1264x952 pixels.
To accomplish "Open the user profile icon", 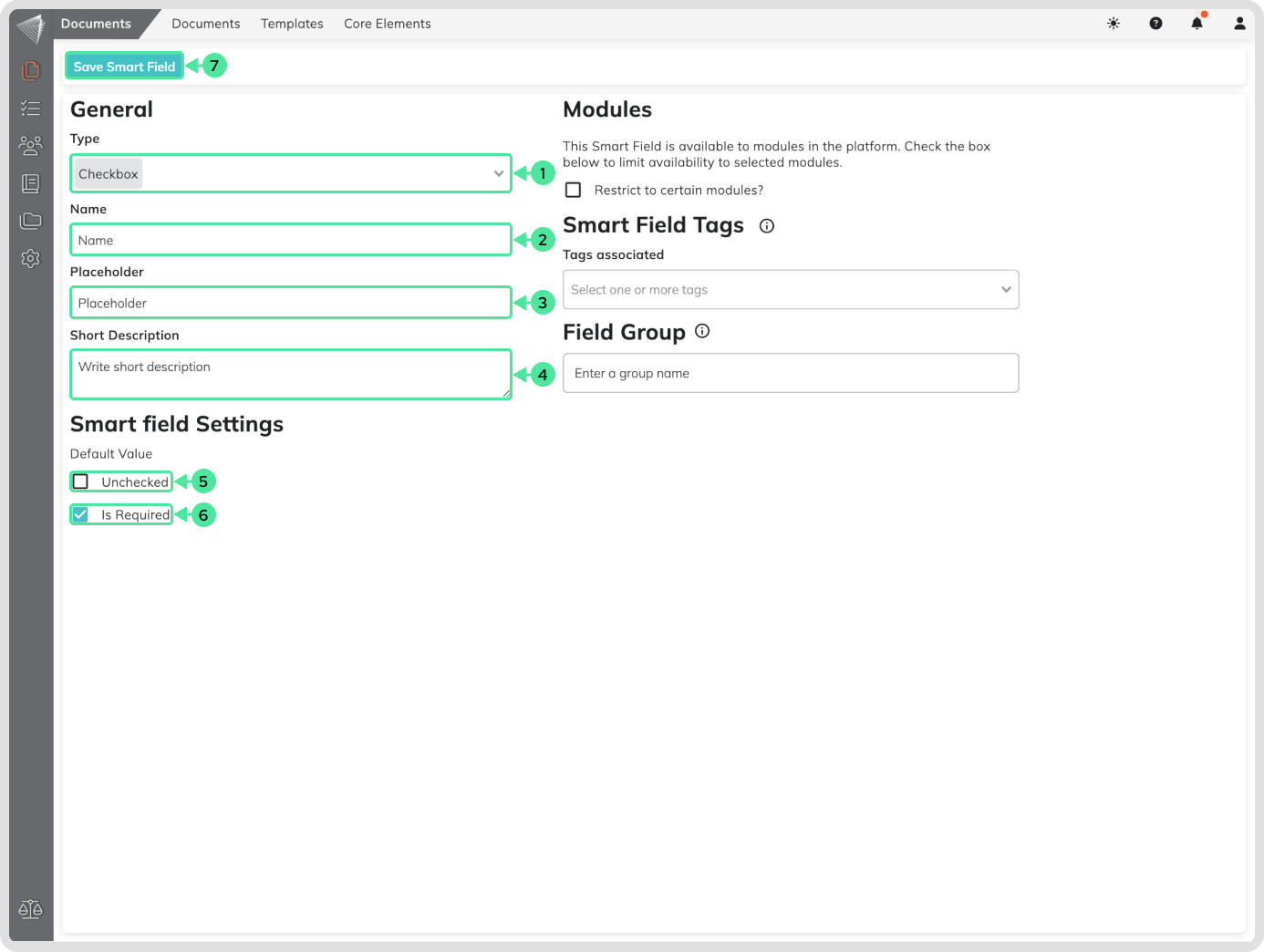I will (1239, 24).
